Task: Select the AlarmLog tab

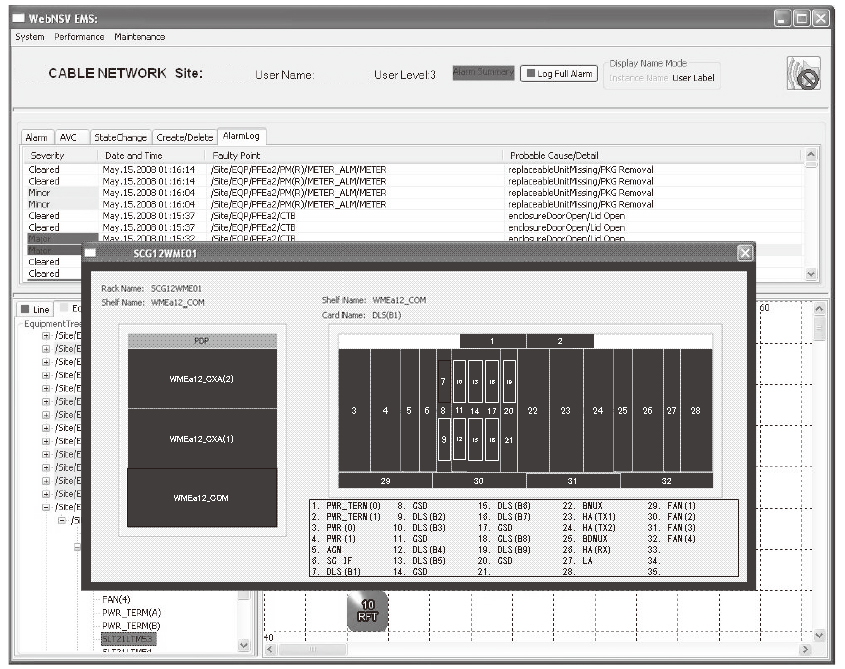Action: tap(241, 136)
